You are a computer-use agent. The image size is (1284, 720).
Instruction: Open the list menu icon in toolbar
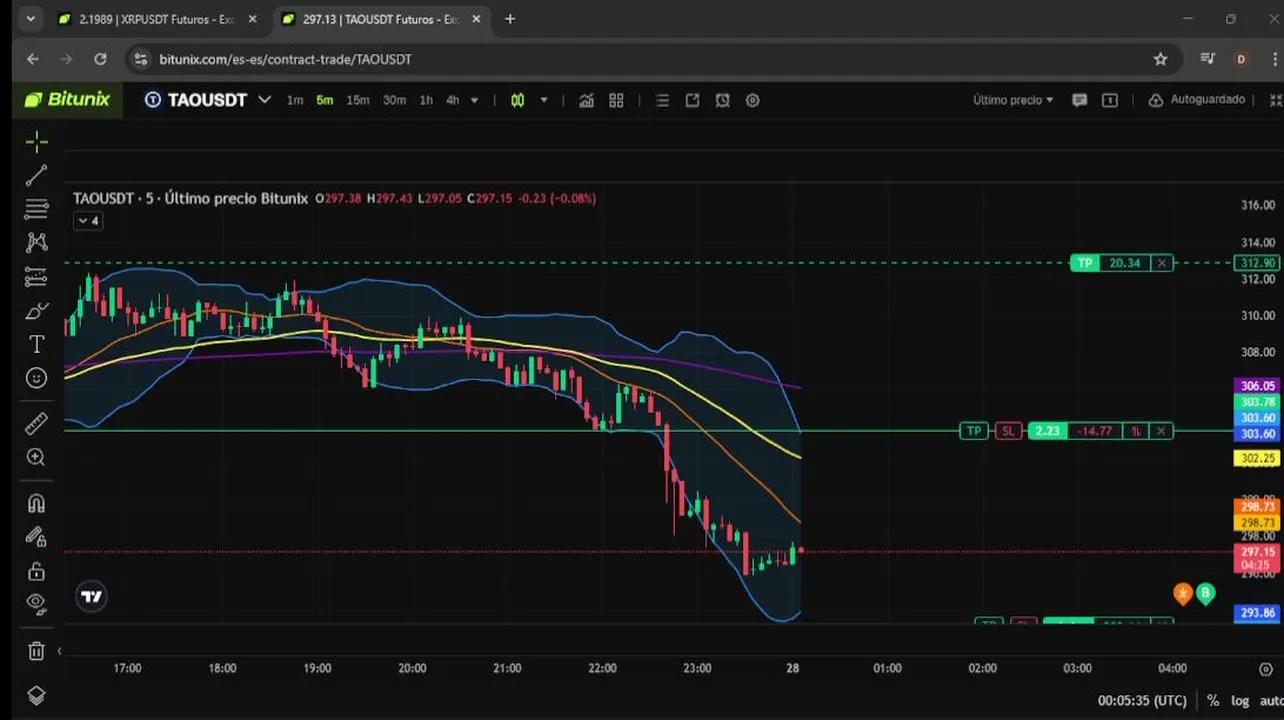[662, 100]
